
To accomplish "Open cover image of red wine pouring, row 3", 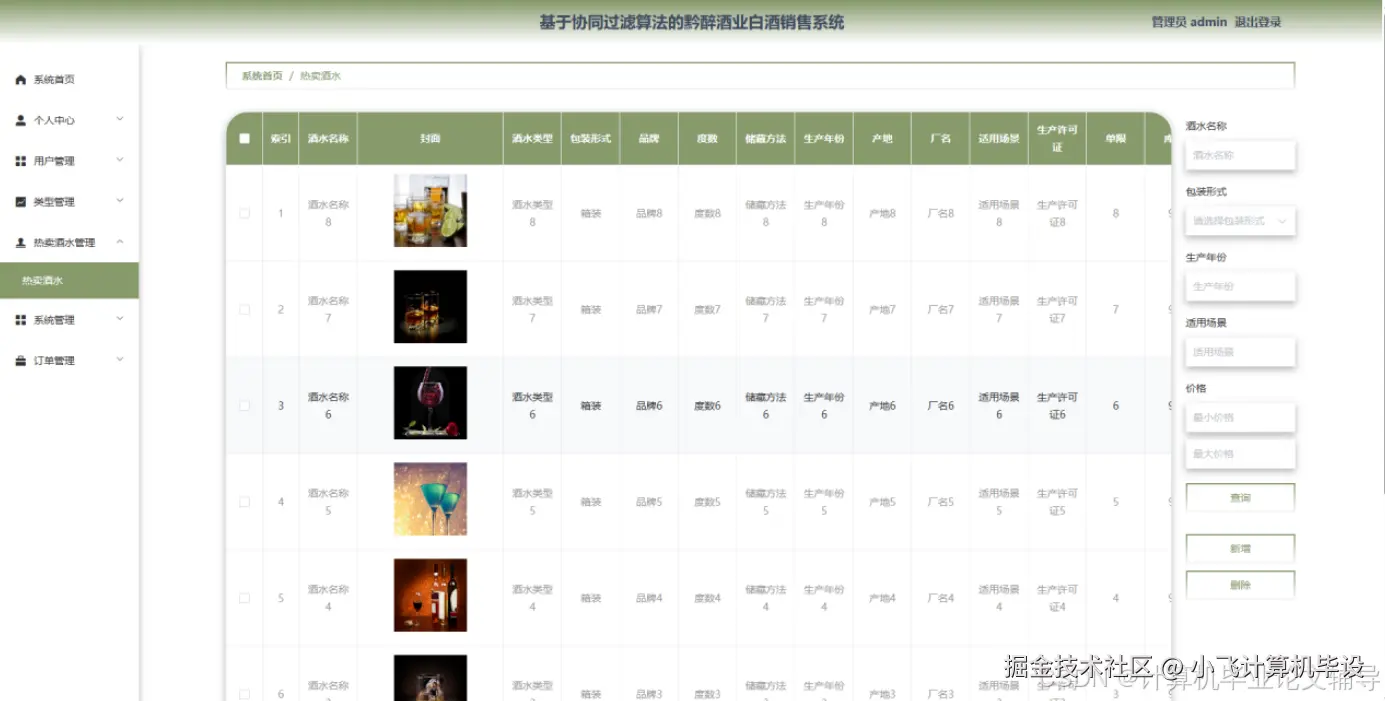I will [430, 402].
